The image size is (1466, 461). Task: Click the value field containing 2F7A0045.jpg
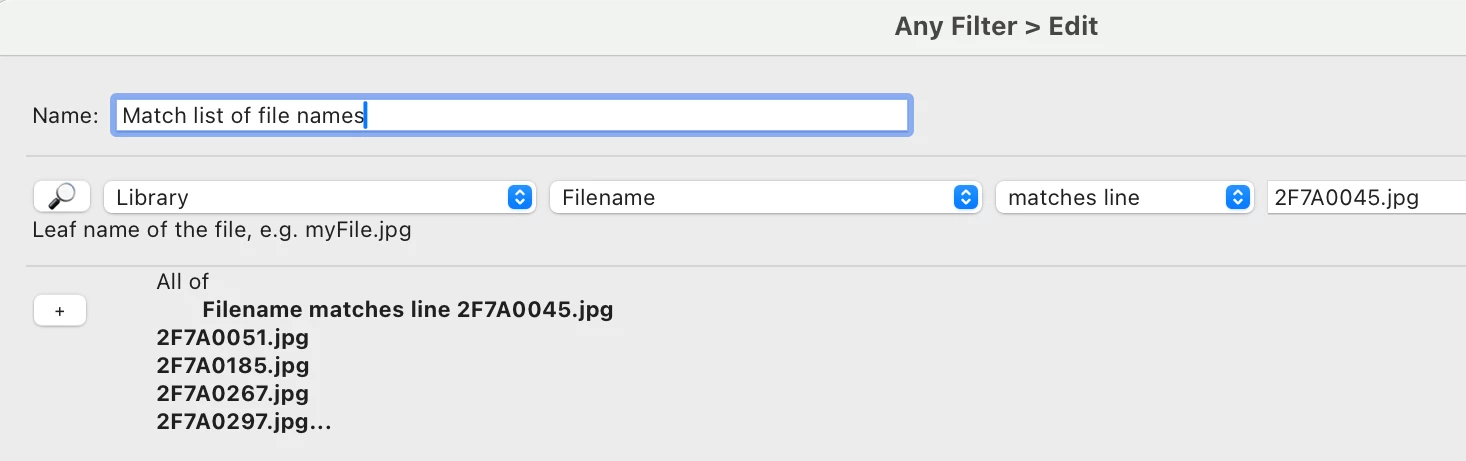point(1360,197)
